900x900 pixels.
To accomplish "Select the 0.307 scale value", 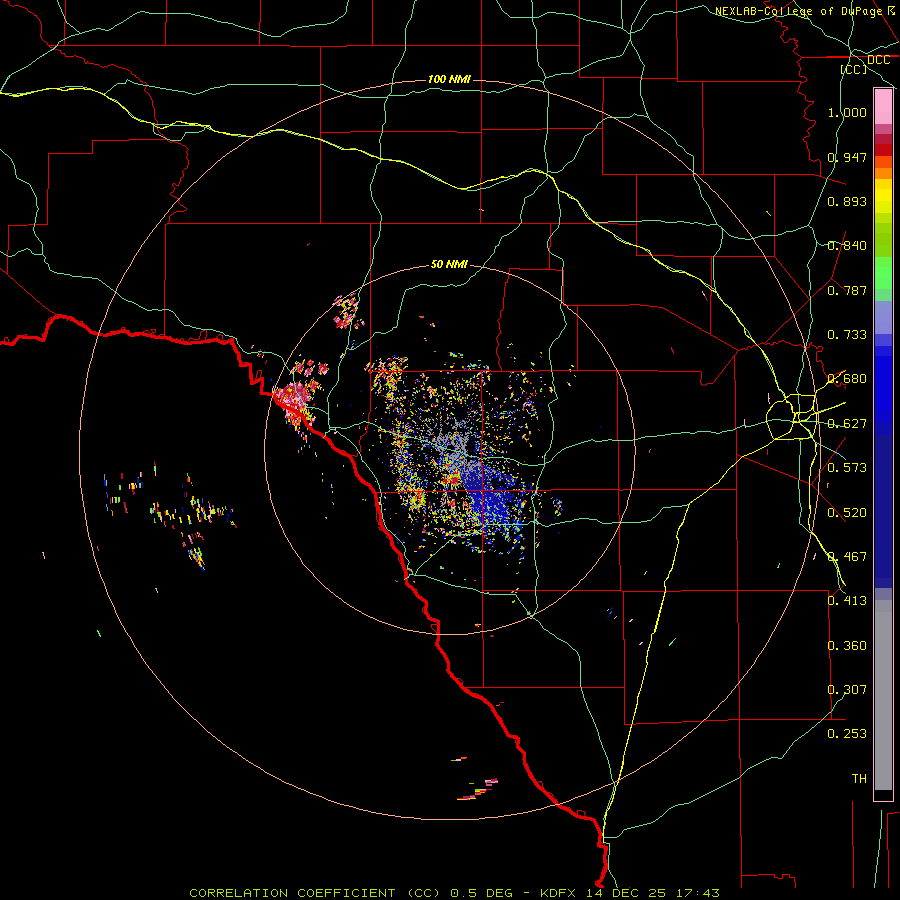I will pos(847,690).
